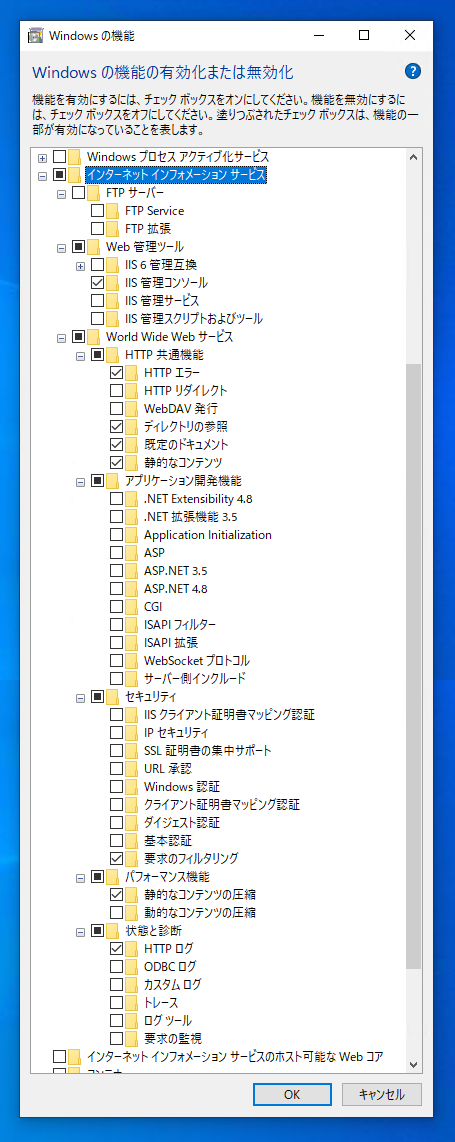
Task: Check .NET Extensibility 4.8 checkbox
Action: [116, 499]
